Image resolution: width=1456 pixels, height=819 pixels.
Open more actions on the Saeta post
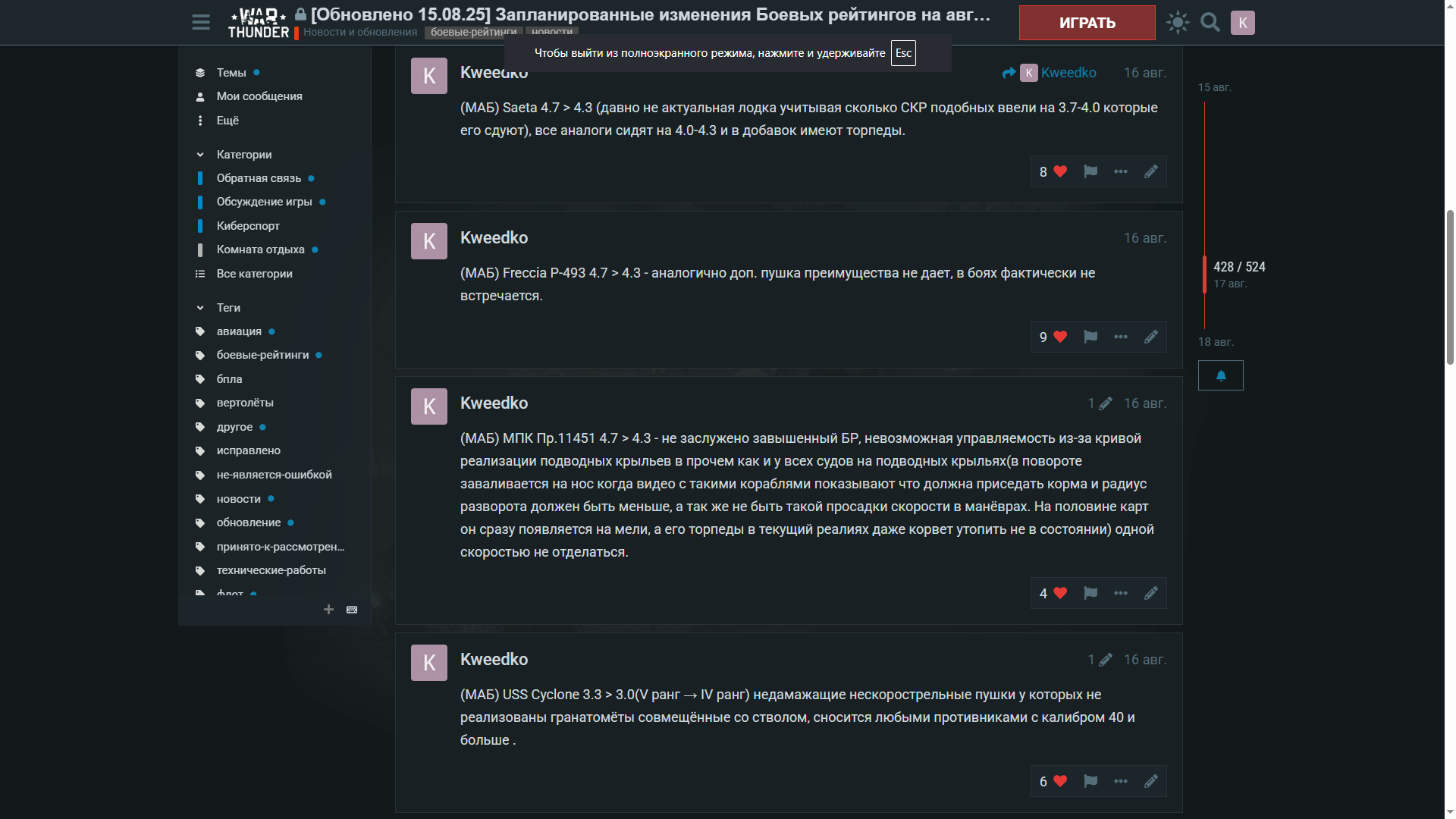pos(1121,171)
